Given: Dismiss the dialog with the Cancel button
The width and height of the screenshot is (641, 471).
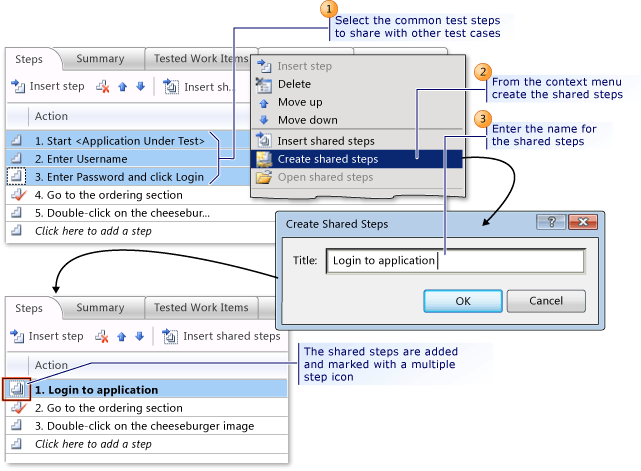Looking at the screenshot, I should click(x=546, y=300).
